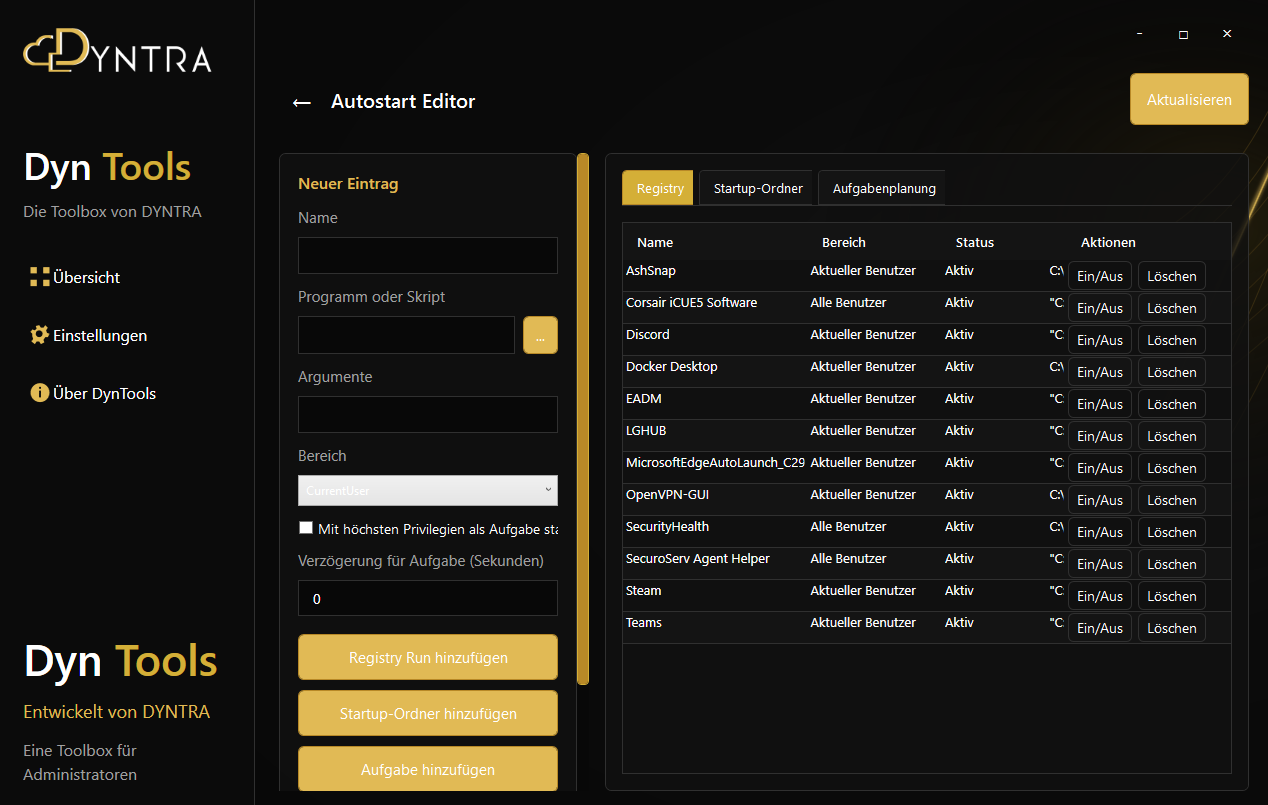
Task: Click Löschen for LGHUB
Action: click(x=1172, y=436)
